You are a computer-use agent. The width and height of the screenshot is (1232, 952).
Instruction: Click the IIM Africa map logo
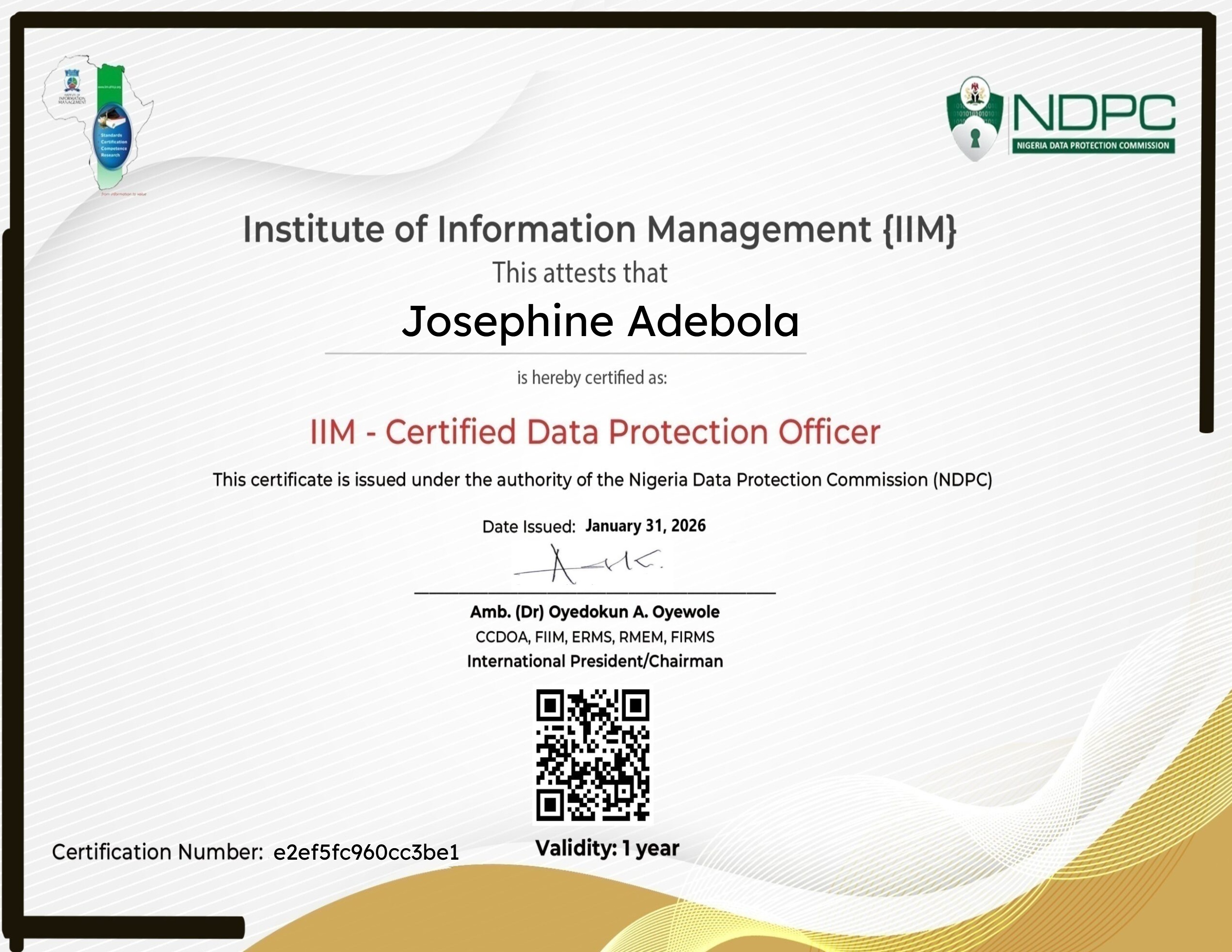point(98,125)
